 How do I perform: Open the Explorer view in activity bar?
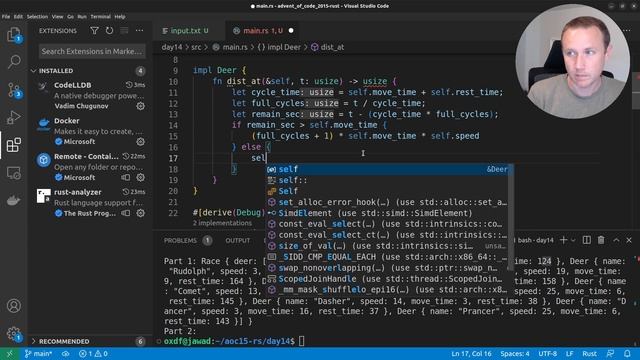click(13, 34)
